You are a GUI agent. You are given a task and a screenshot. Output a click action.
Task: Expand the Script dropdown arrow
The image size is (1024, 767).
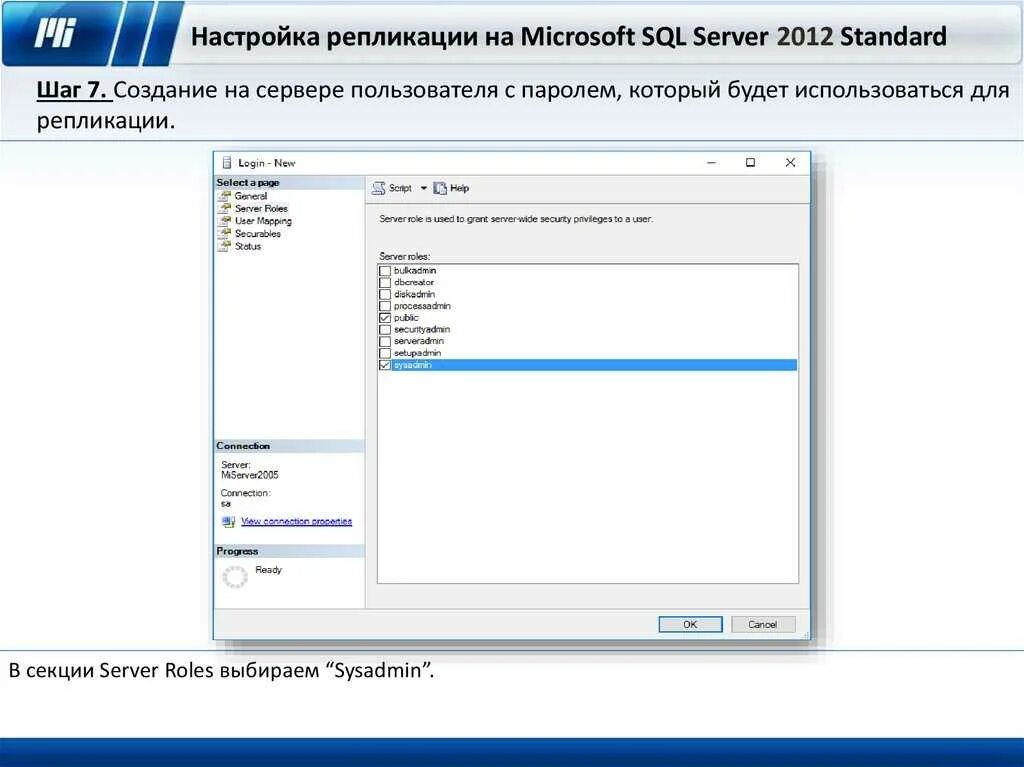point(423,188)
